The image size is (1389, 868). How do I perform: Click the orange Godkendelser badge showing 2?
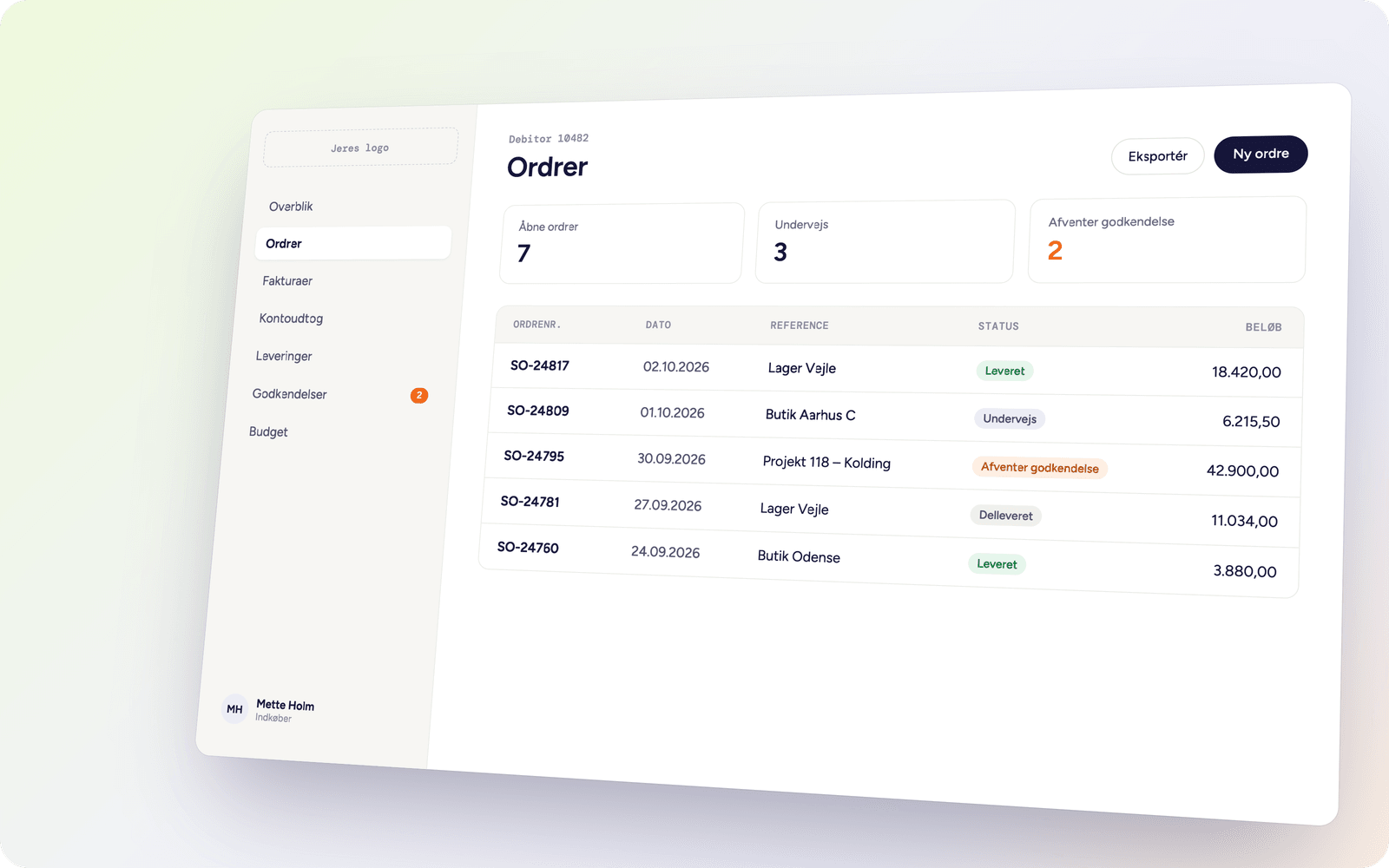coord(419,395)
